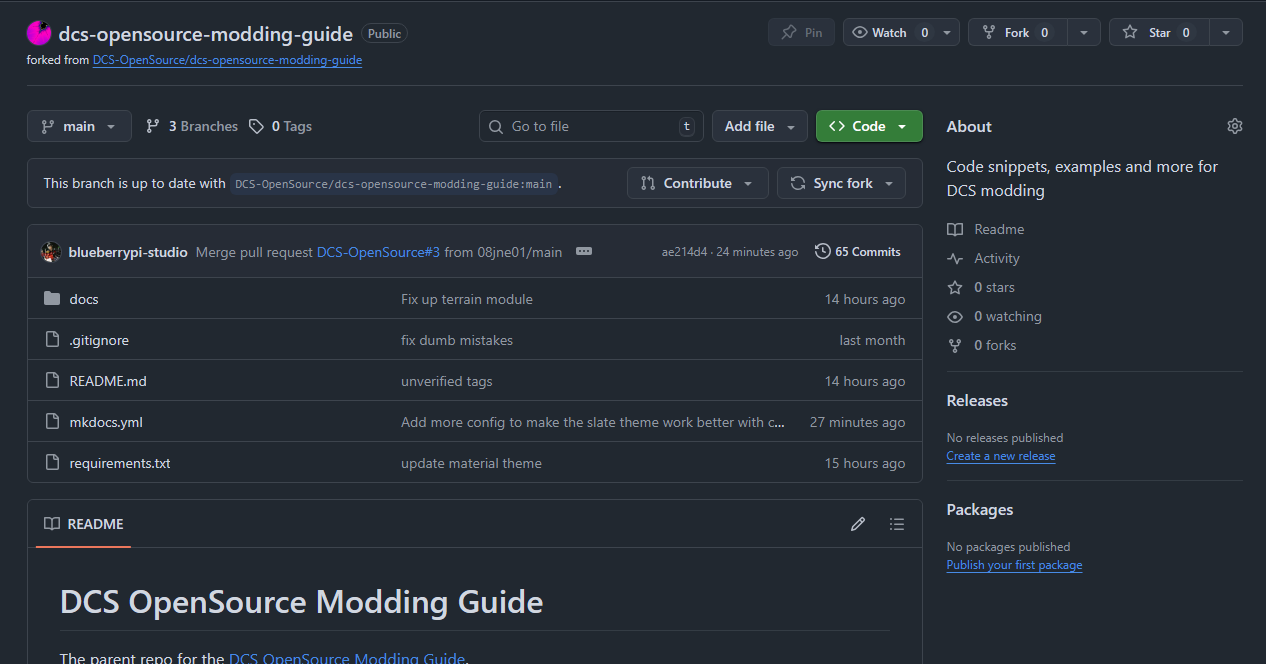Click the tag icon next to 0 Tags

coord(257,126)
